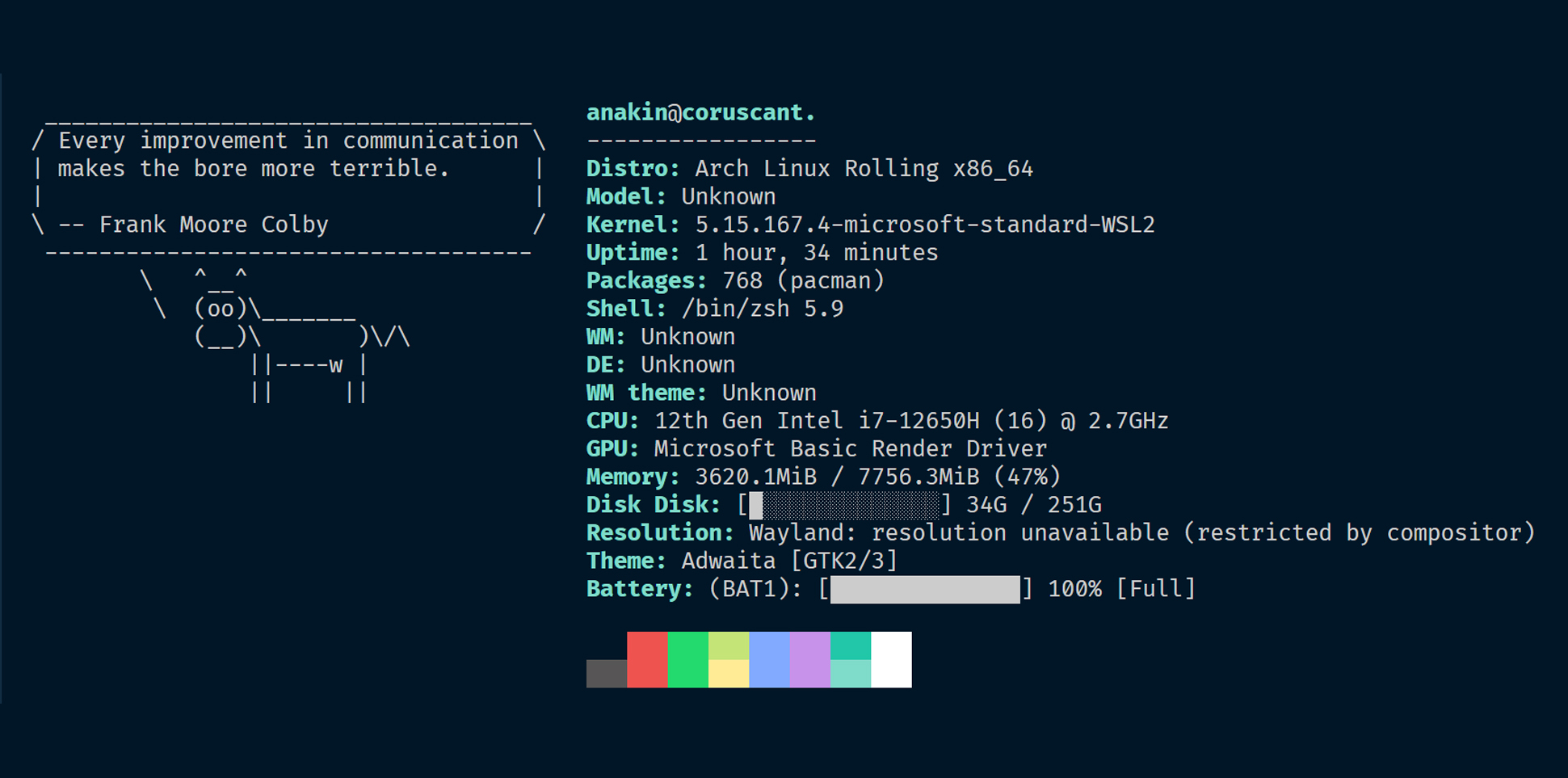Click the Packages 768 (pacman) line
Screen dimensions: 1568x778
(735, 280)
